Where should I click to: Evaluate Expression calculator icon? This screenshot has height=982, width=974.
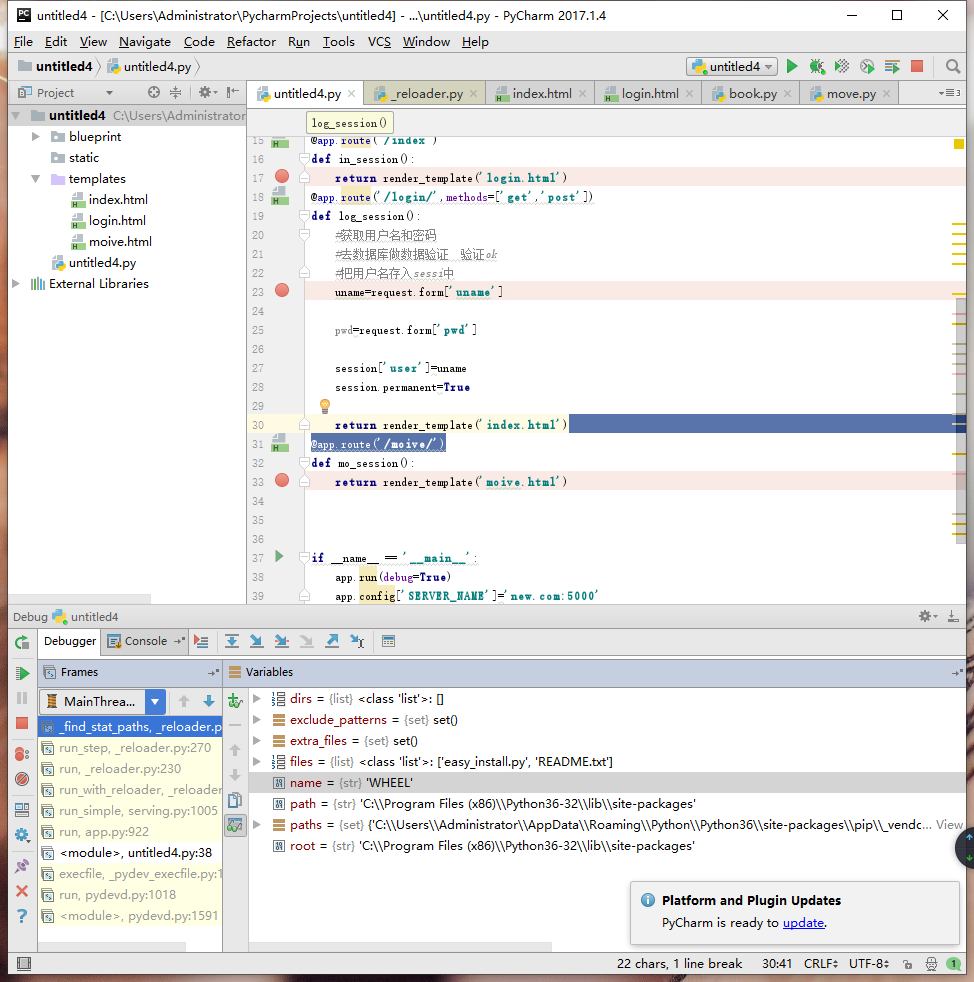(x=388, y=641)
